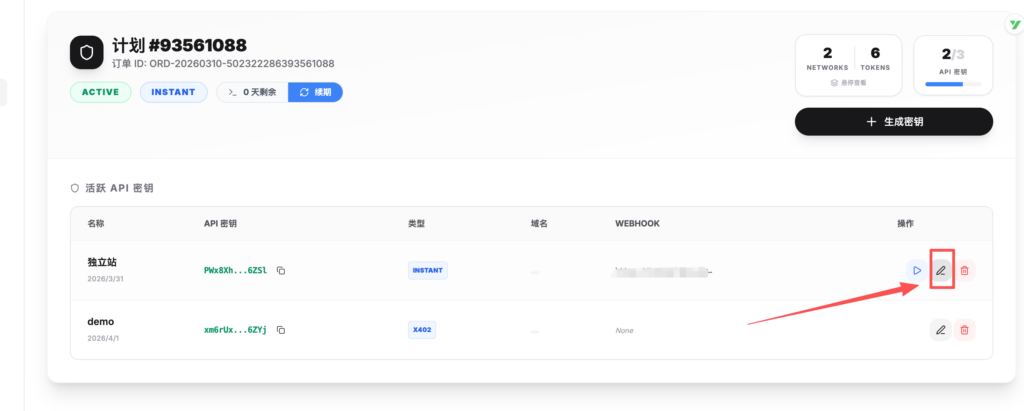Image resolution: width=1024 pixels, height=411 pixels.
Task: Click the 0 天剩余 days remaining label
Action: 252,92
